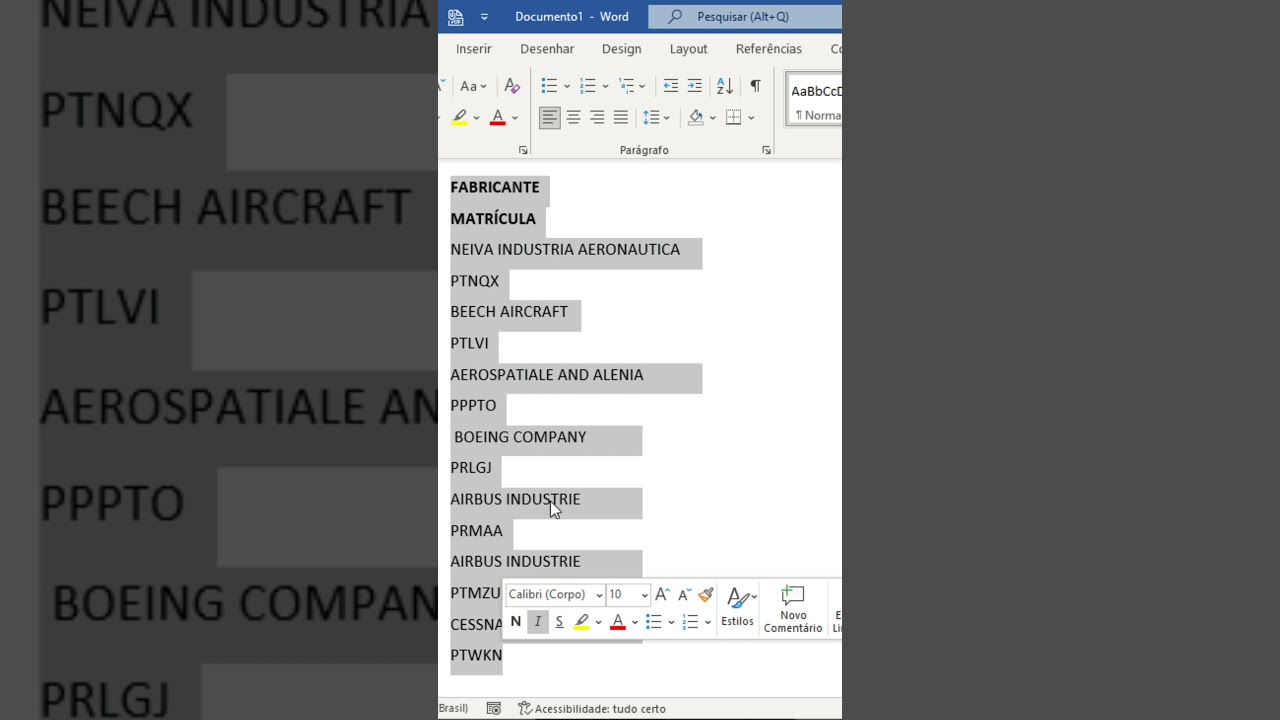The image size is (1280, 720).
Task: Decrease font size in mini toolbar
Action: (685, 595)
